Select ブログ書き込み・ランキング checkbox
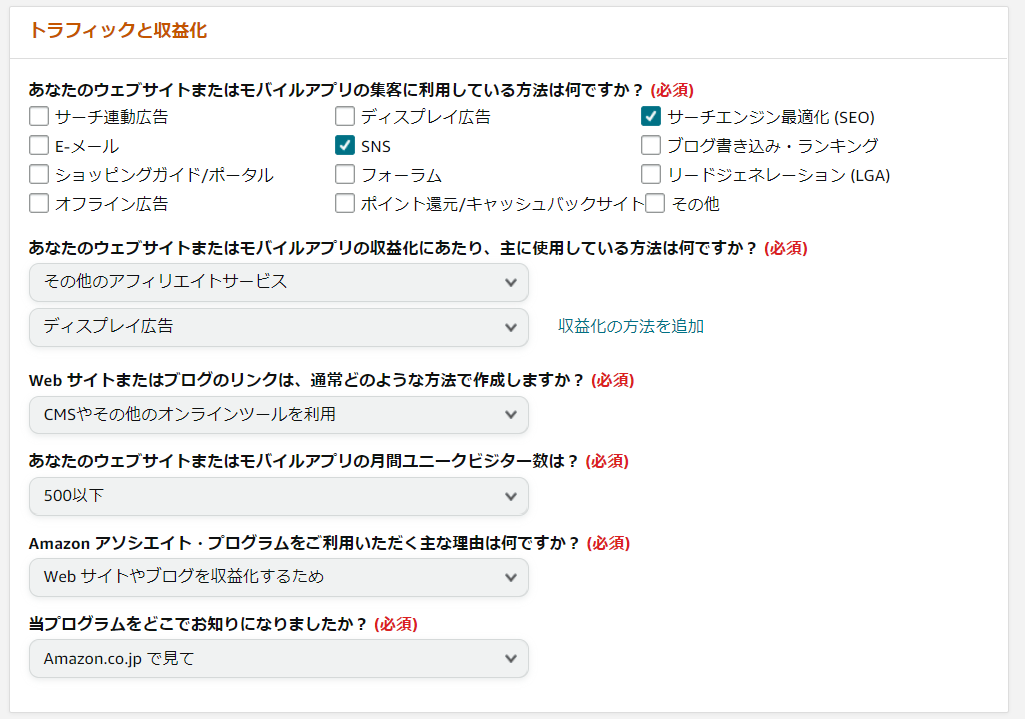Image resolution: width=1025 pixels, height=719 pixels. tap(651, 146)
